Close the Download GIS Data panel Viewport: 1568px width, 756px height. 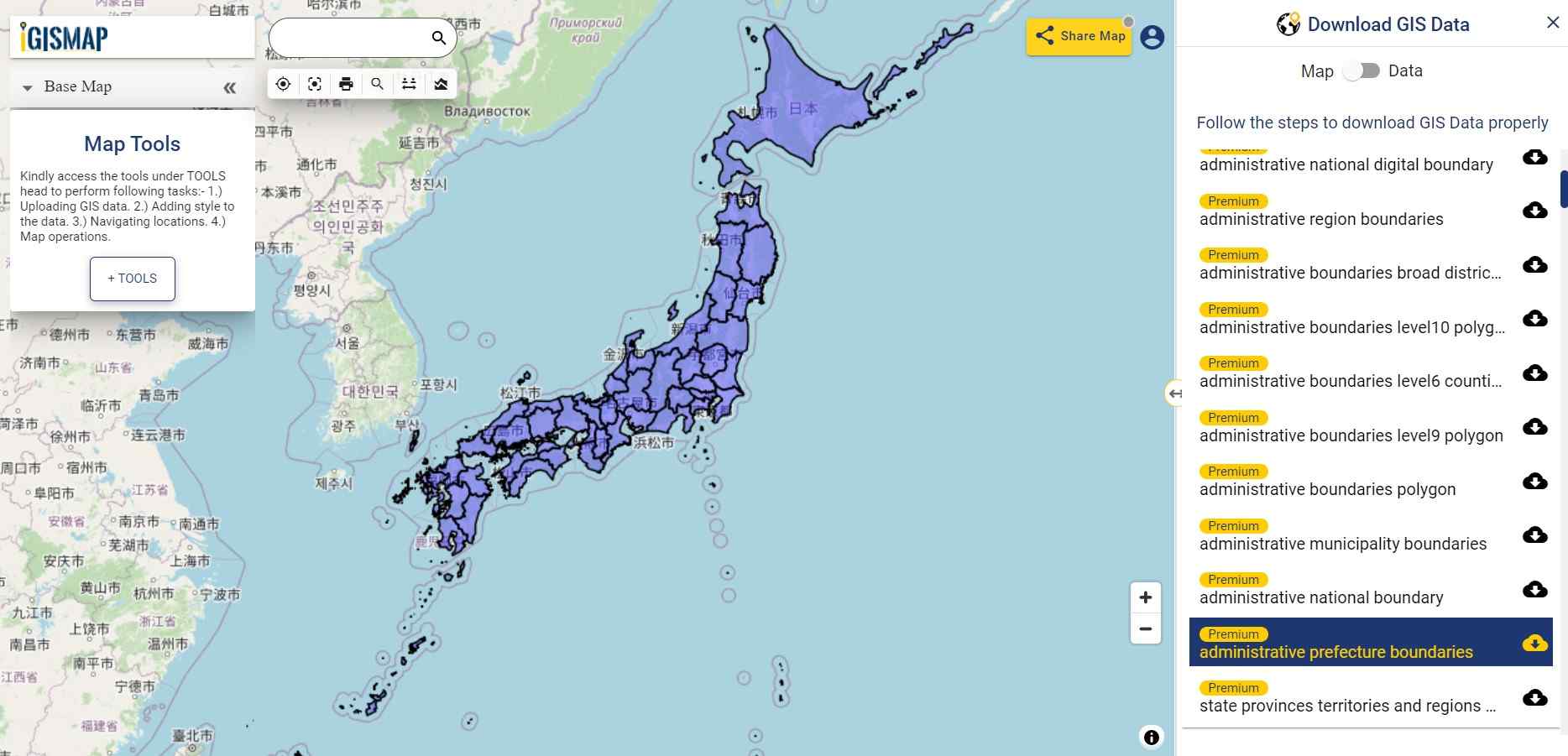click(x=1554, y=23)
